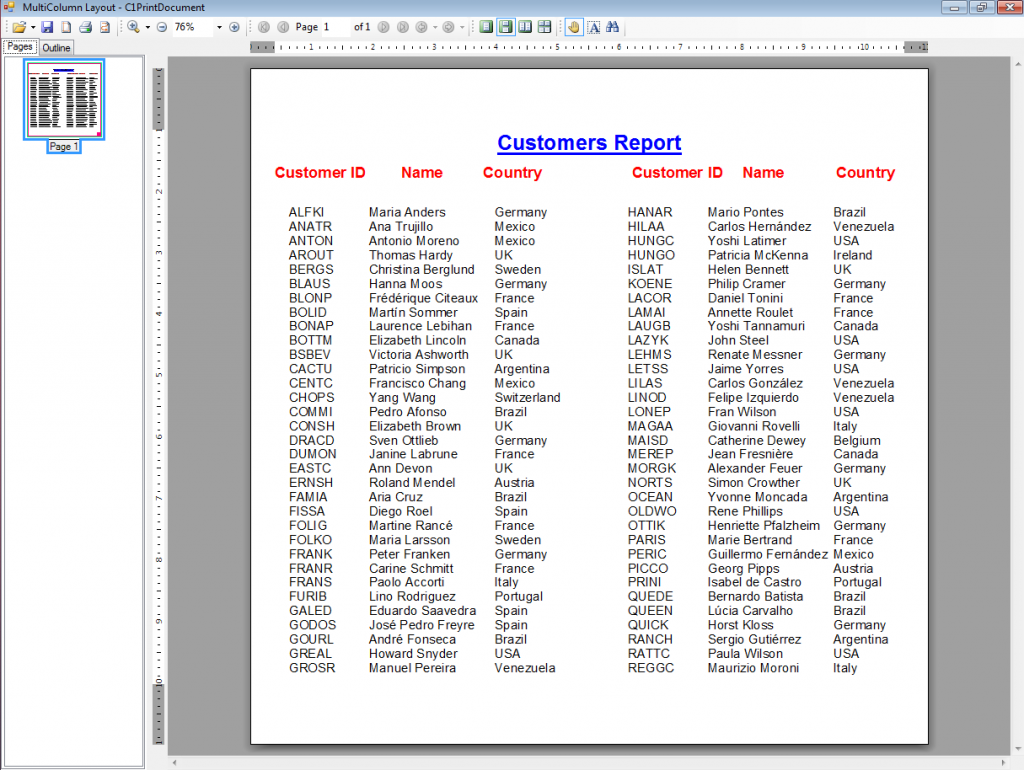Switch to facing pages view

525,27
